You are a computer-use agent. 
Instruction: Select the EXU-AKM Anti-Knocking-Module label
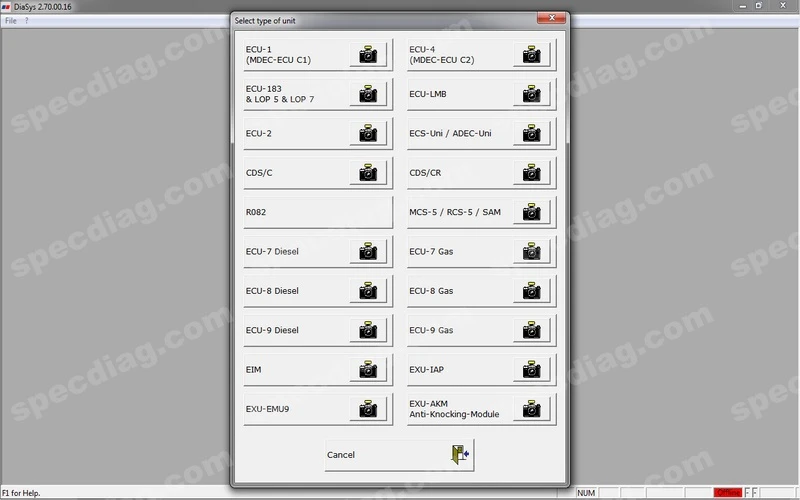(x=454, y=409)
